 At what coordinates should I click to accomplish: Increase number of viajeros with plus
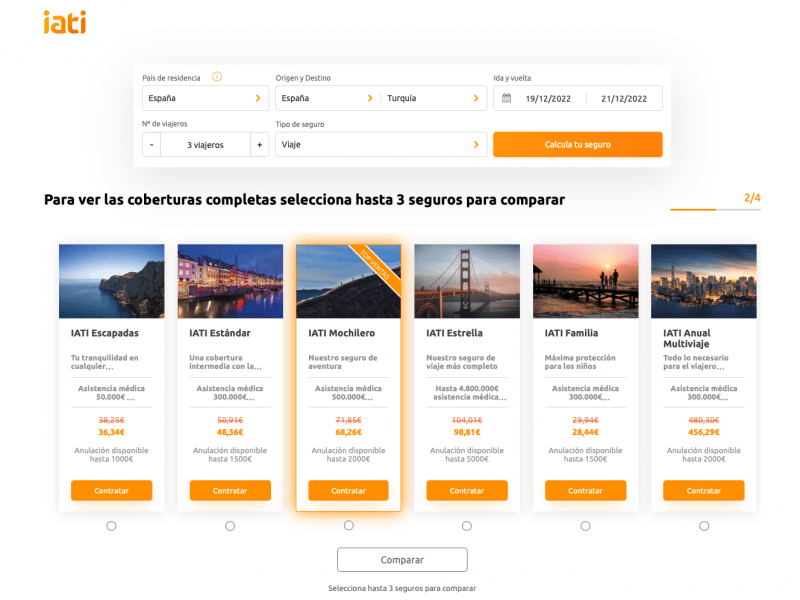click(259, 145)
